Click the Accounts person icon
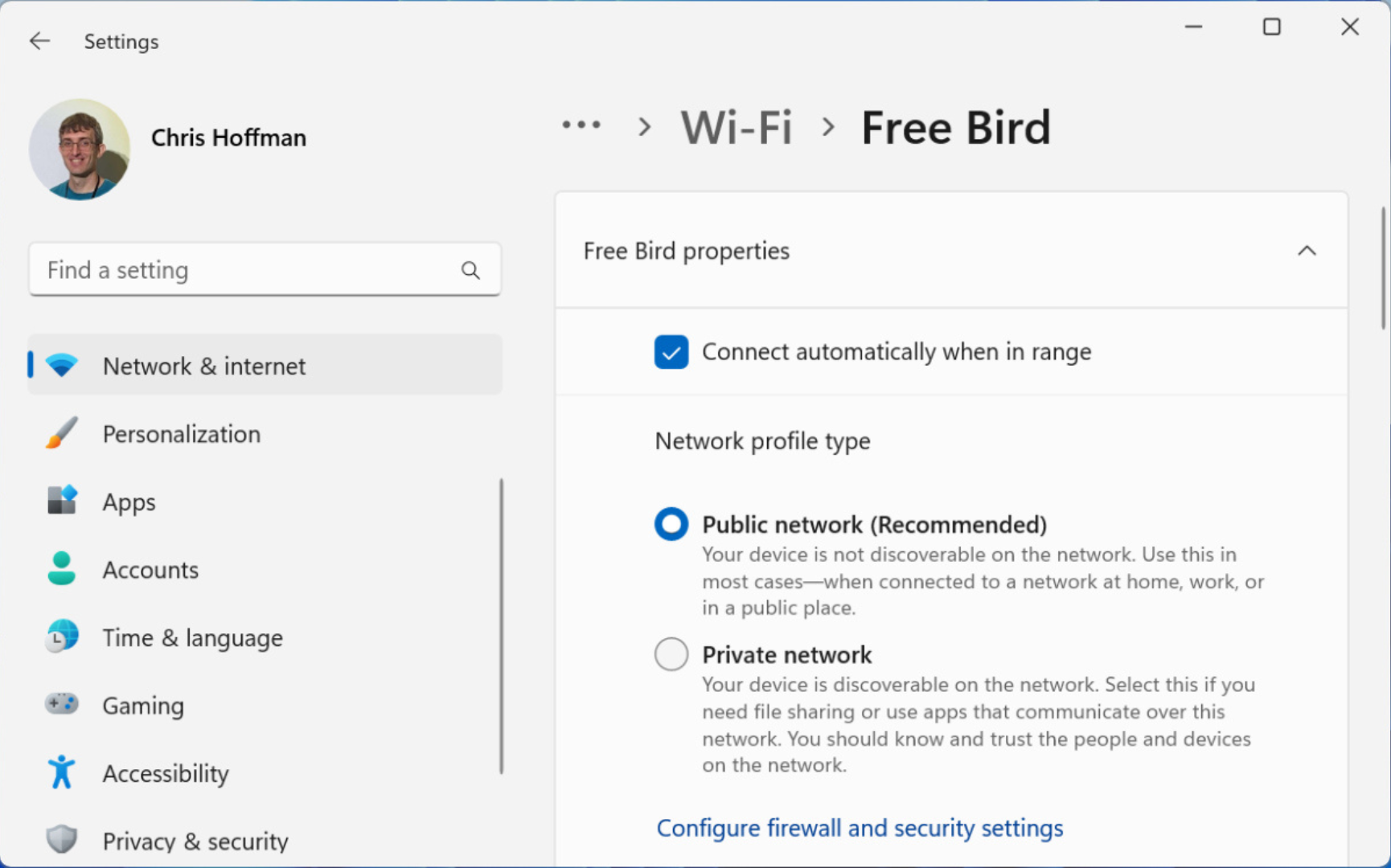 click(61, 568)
